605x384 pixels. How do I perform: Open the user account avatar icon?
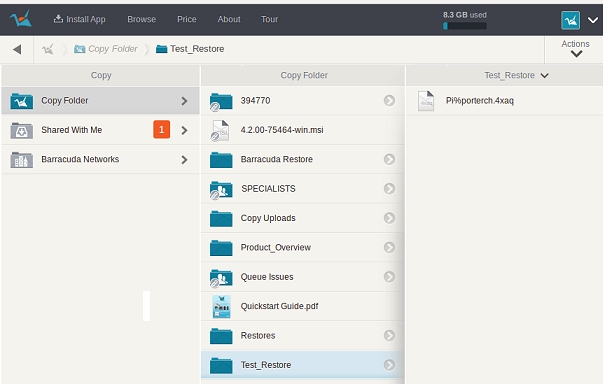pyautogui.click(x=570, y=20)
